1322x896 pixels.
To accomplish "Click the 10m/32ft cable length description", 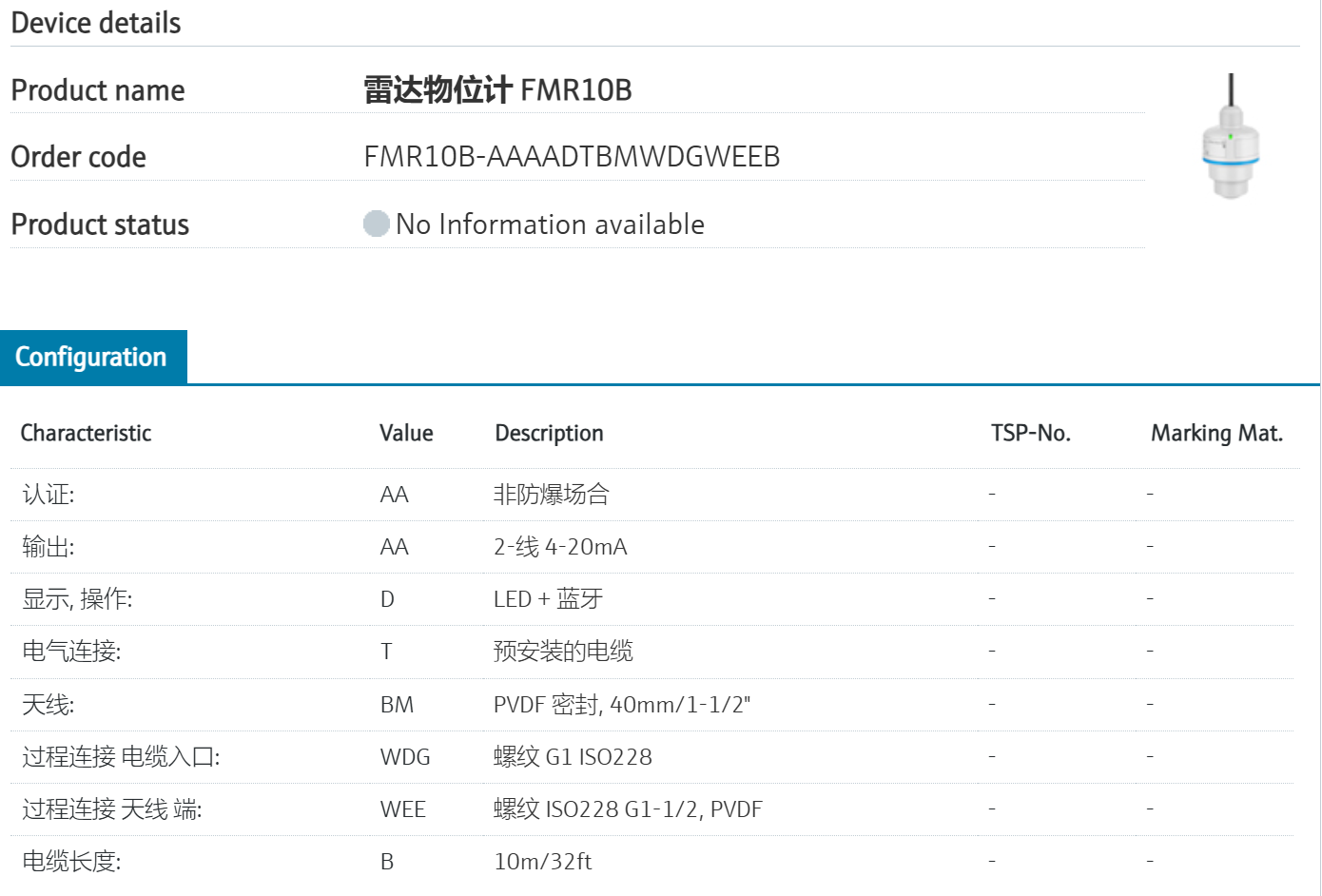I will point(542,862).
